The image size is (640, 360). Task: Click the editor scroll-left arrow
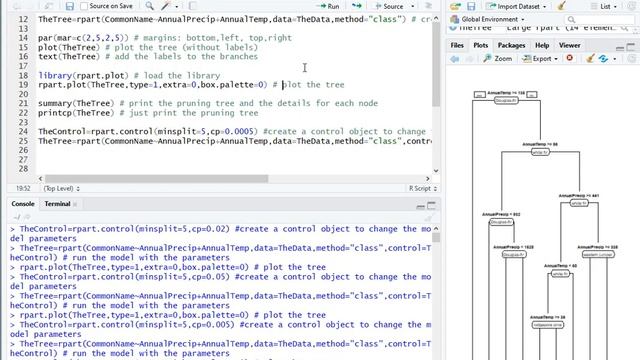click(x=40, y=179)
